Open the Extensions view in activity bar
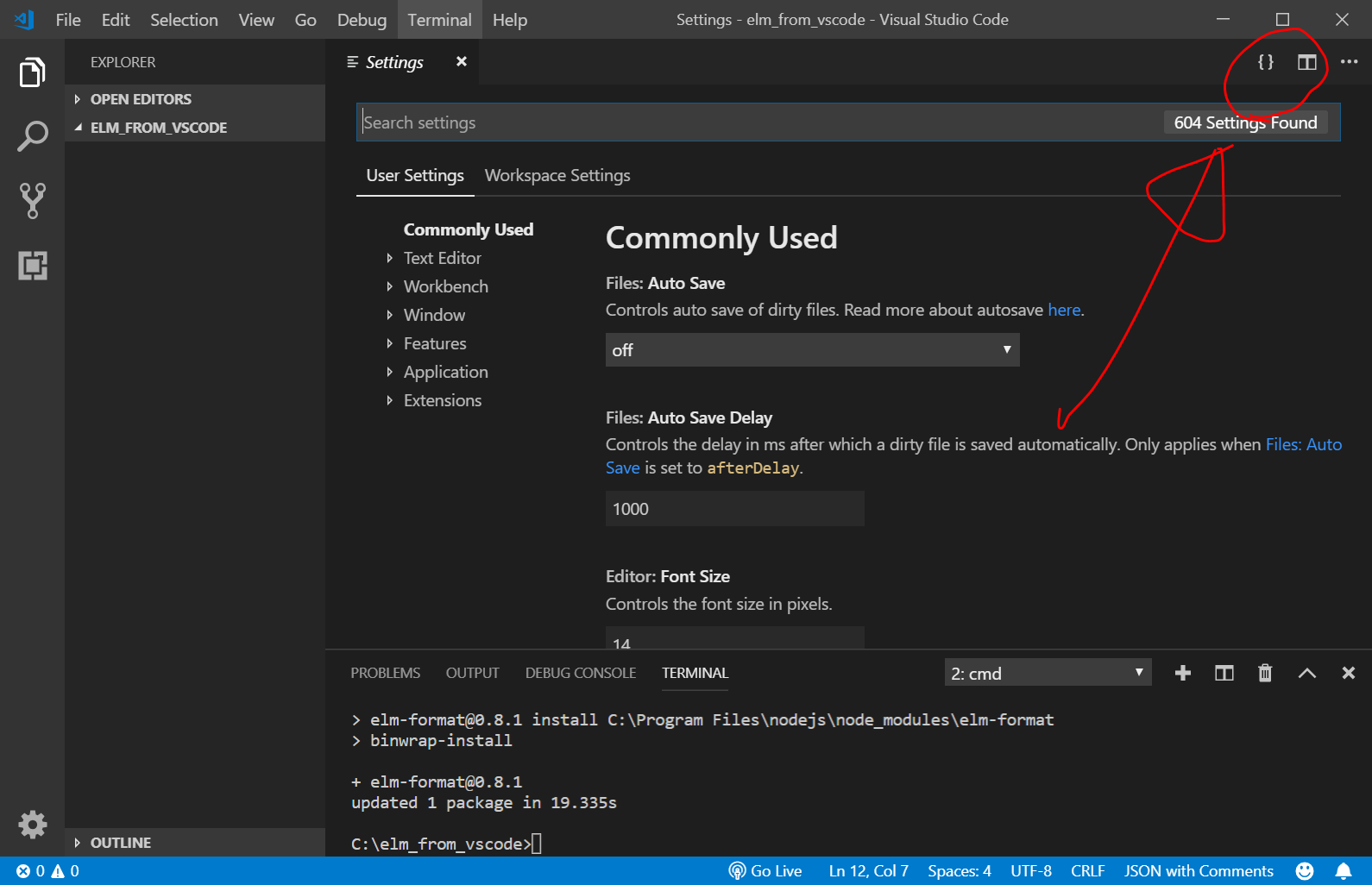The width and height of the screenshot is (1372, 885). 32,265
